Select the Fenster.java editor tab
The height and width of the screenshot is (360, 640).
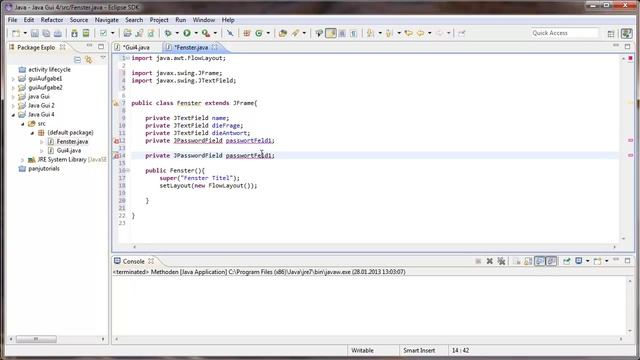[191, 48]
